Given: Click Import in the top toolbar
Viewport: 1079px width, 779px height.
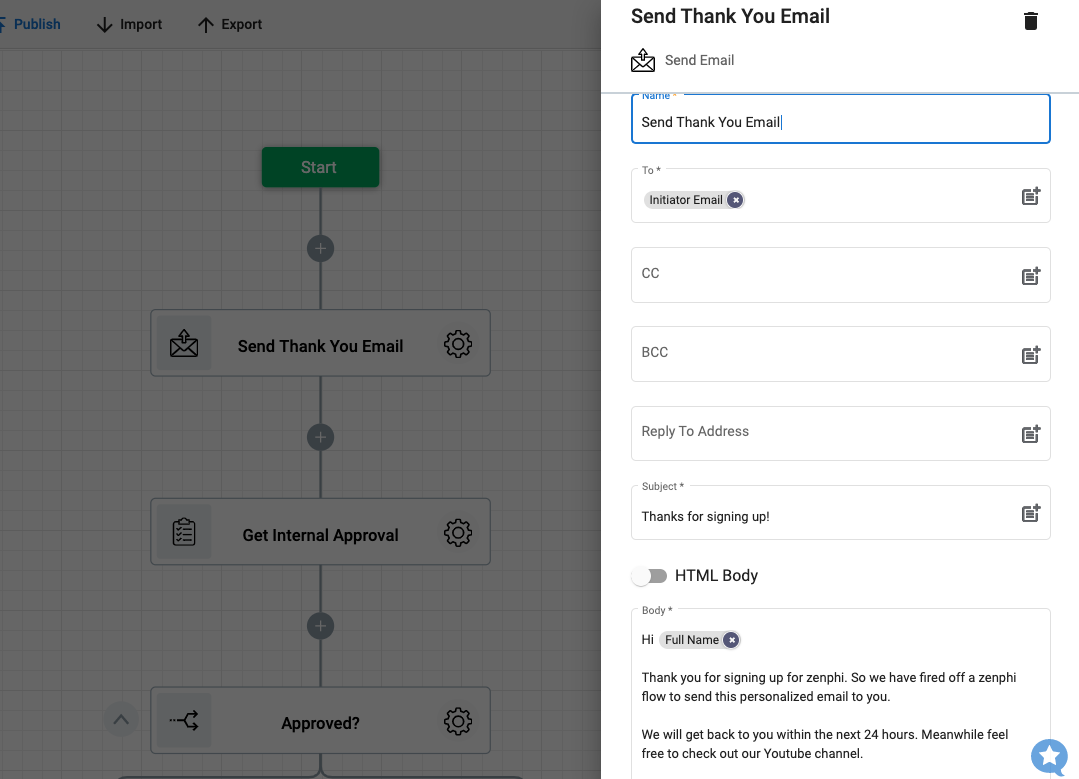Looking at the screenshot, I should coord(129,25).
